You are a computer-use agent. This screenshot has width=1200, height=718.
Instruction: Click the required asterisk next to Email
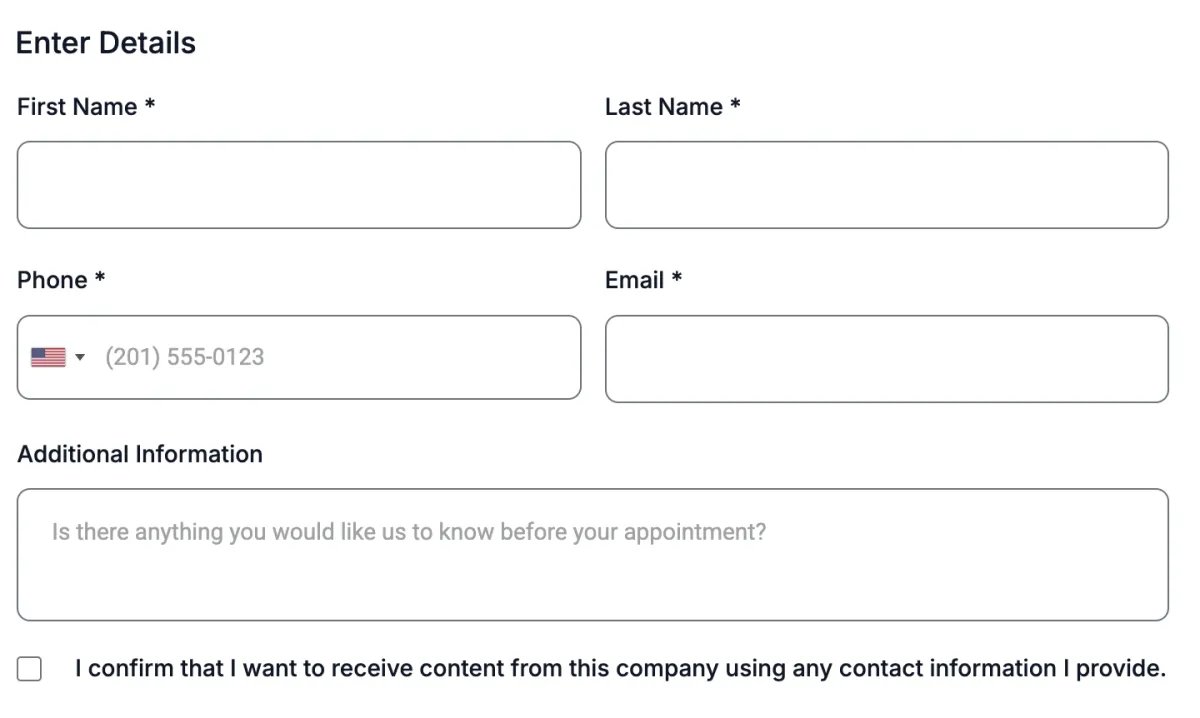pyautogui.click(x=677, y=278)
